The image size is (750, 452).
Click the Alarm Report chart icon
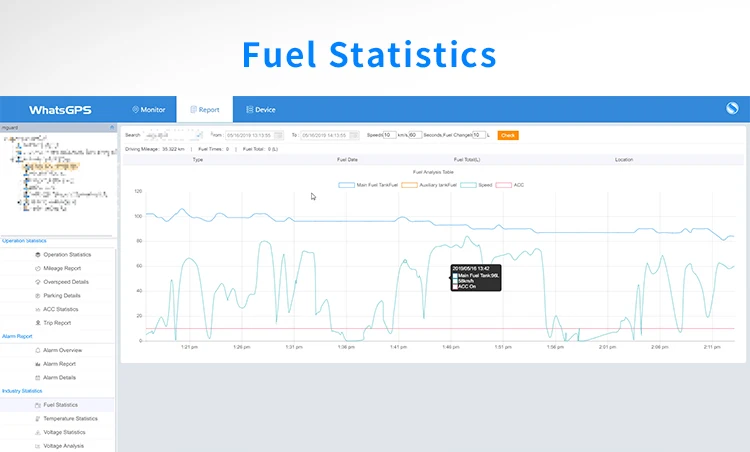[38, 364]
